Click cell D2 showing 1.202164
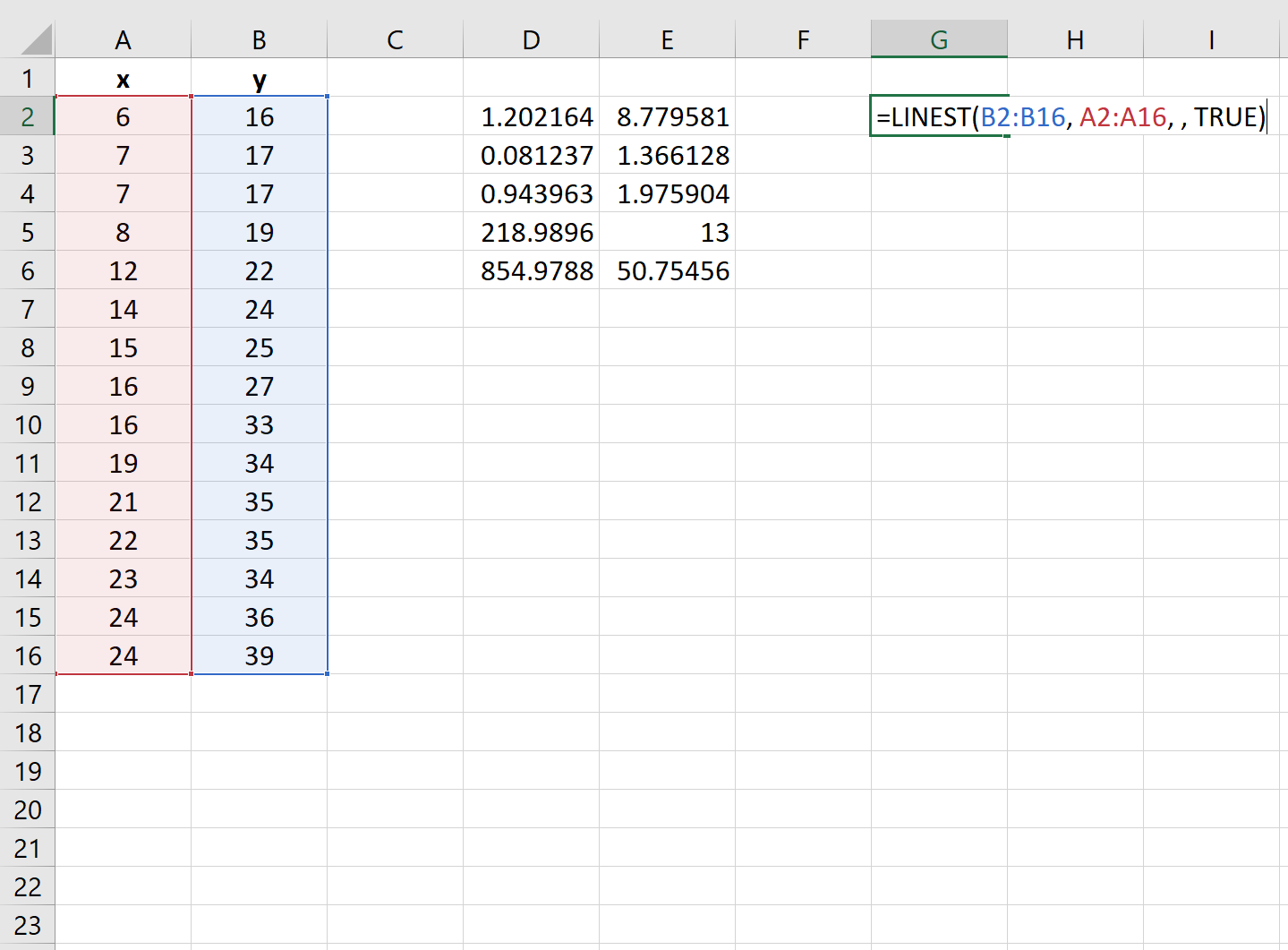This screenshot has width=1288, height=950. pos(532,116)
